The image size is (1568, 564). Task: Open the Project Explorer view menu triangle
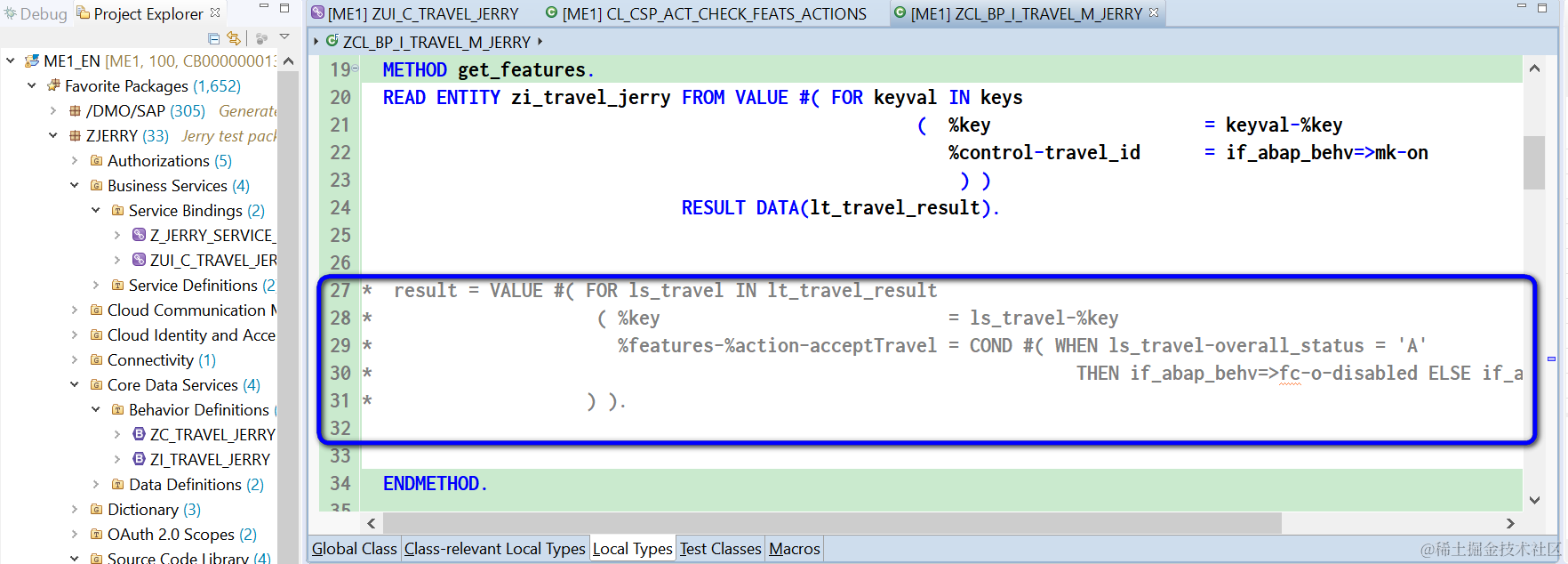[x=284, y=37]
